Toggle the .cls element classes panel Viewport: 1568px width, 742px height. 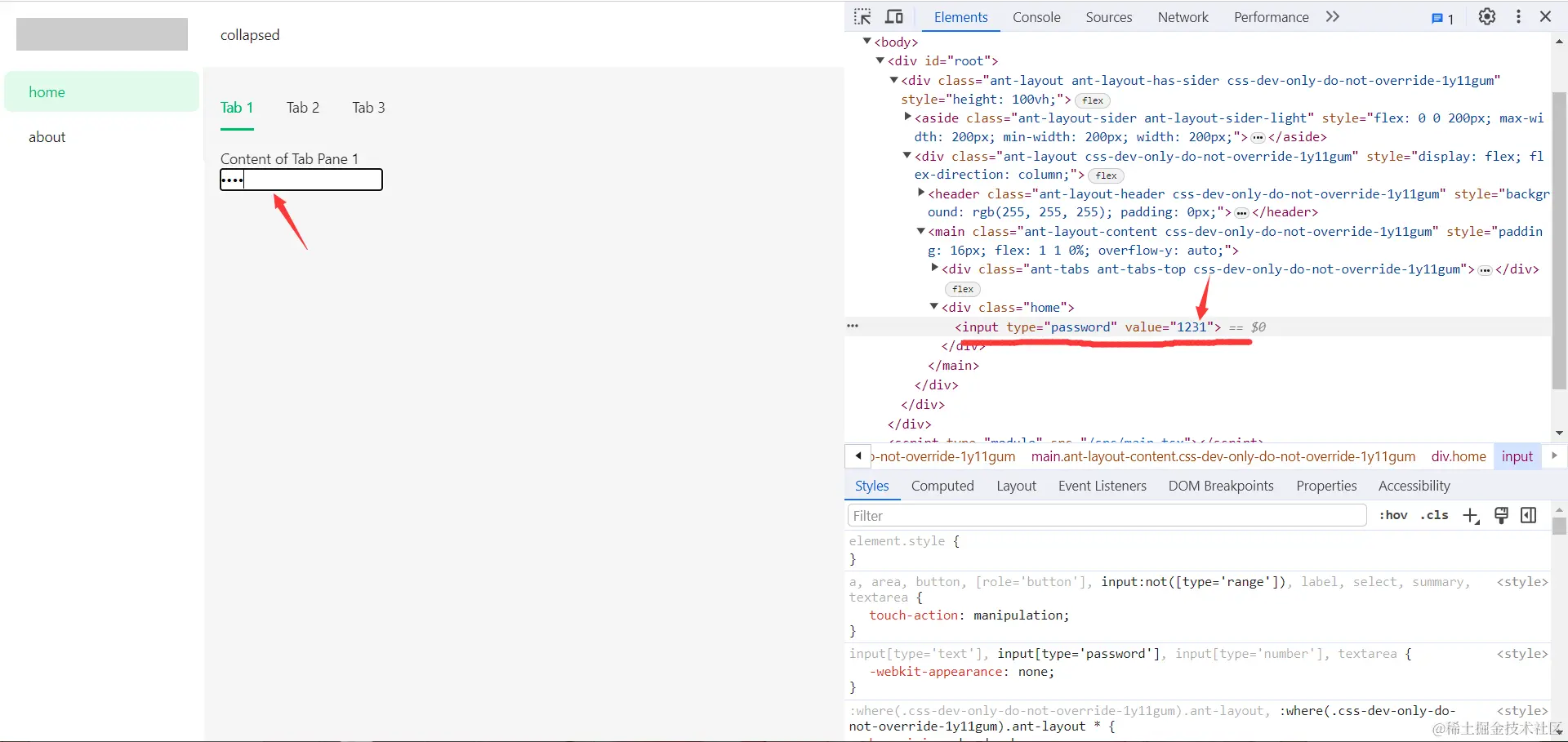click(1434, 515)
